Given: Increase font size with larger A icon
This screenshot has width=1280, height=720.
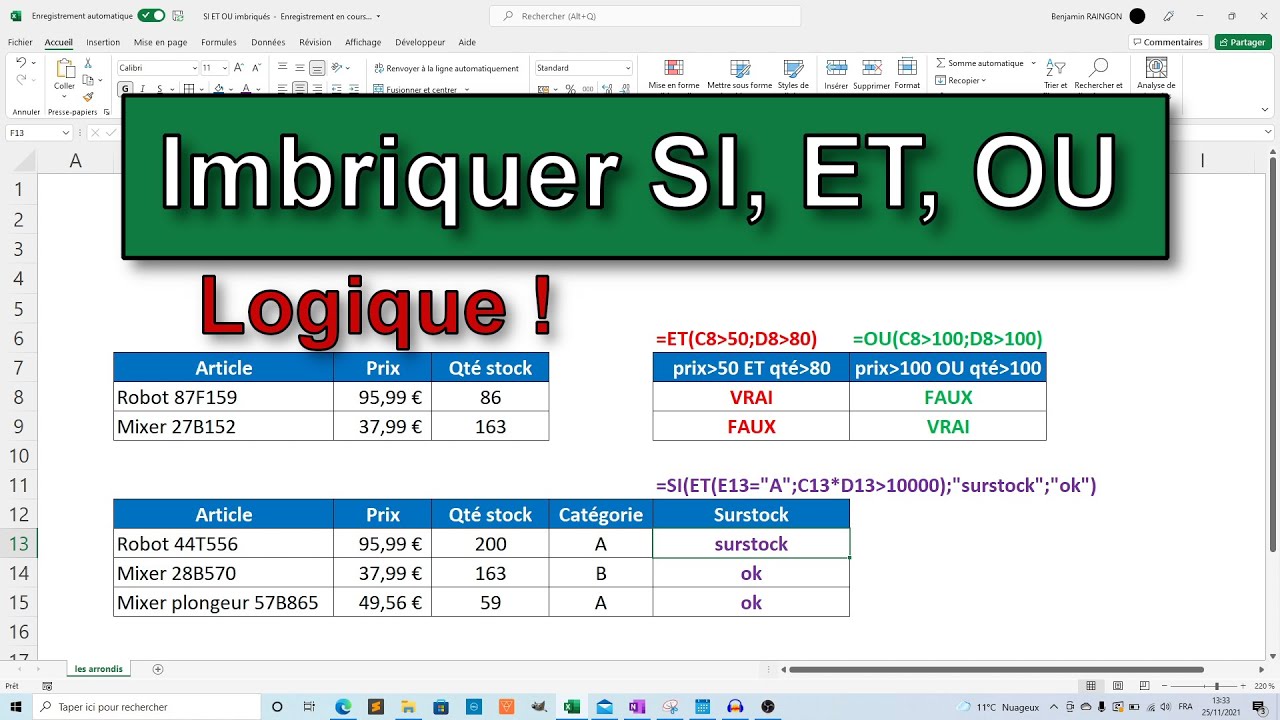Looking at the screenshot, I should pyautogui.click(x=240, y=68).
